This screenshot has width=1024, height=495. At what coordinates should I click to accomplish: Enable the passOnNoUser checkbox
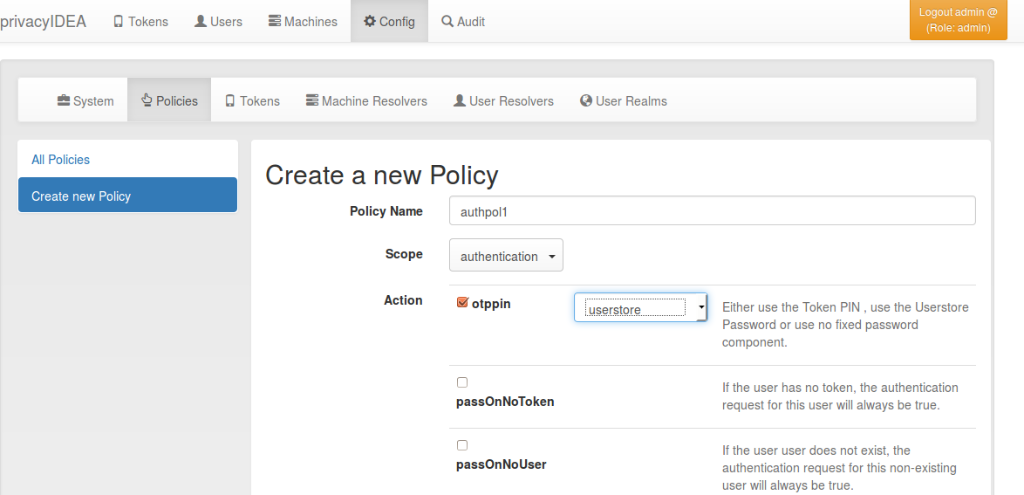click(x=462, y=445)
